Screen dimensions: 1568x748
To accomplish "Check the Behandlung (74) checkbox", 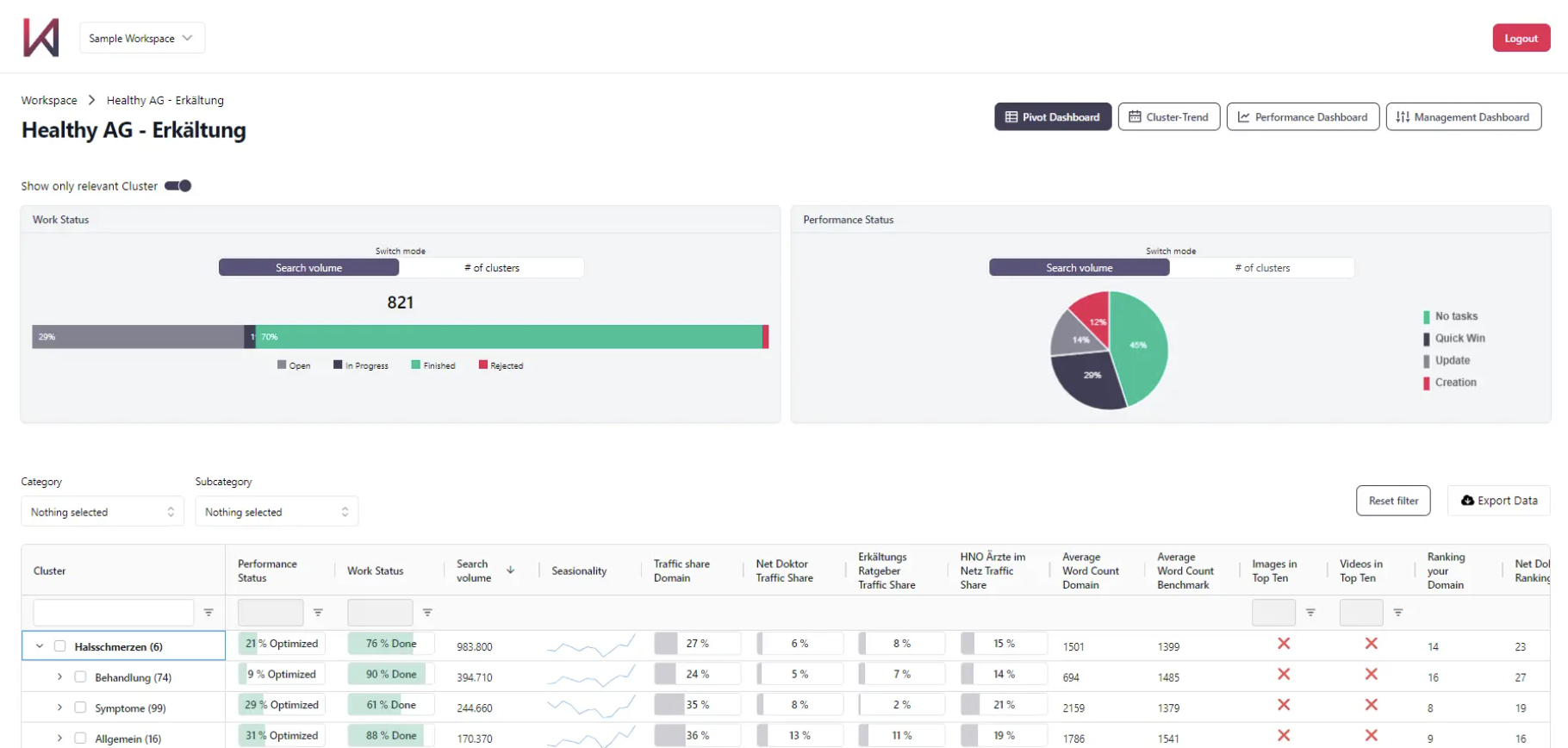I will point(80,677).
